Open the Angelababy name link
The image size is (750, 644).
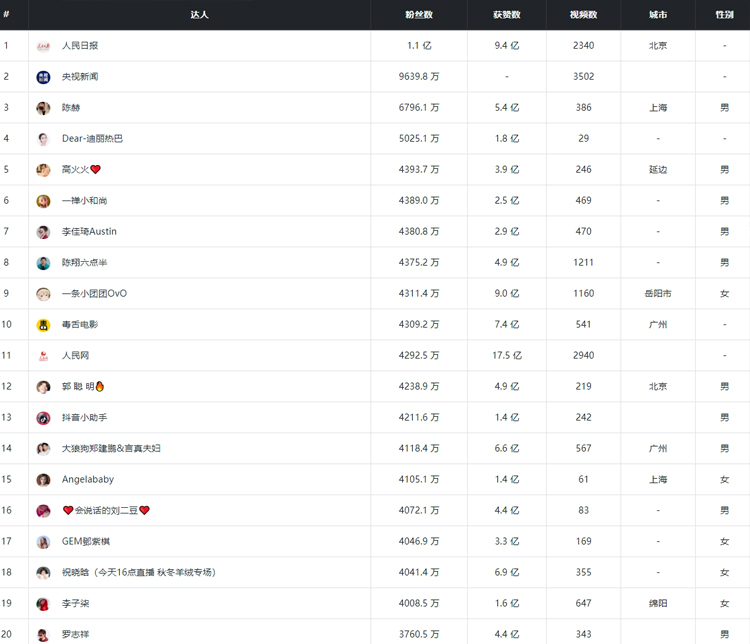(x=88, y=479)
